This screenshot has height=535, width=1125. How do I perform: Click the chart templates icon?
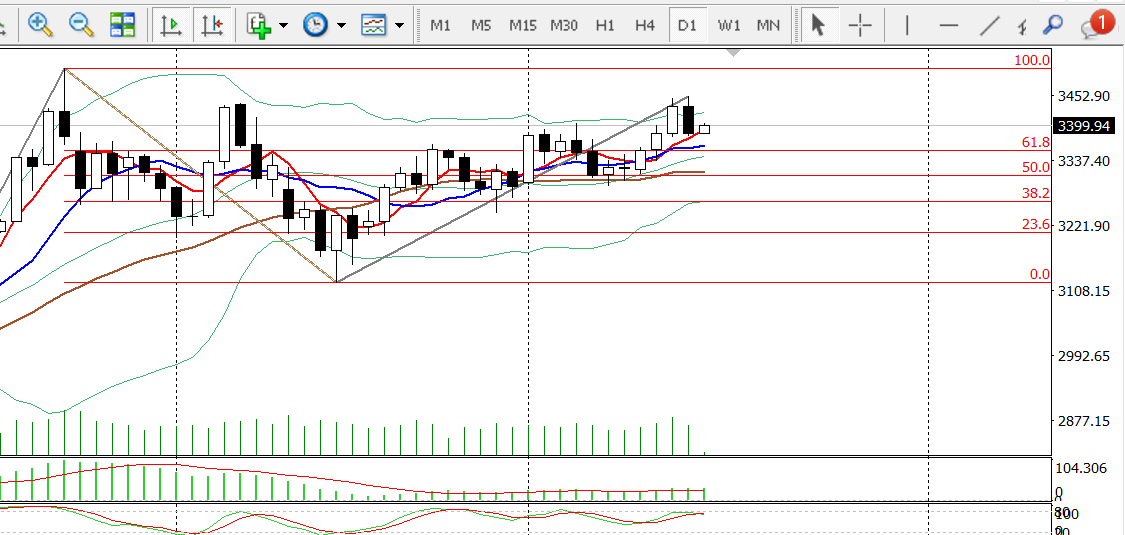pyautogui.click(x=374, y=25)
